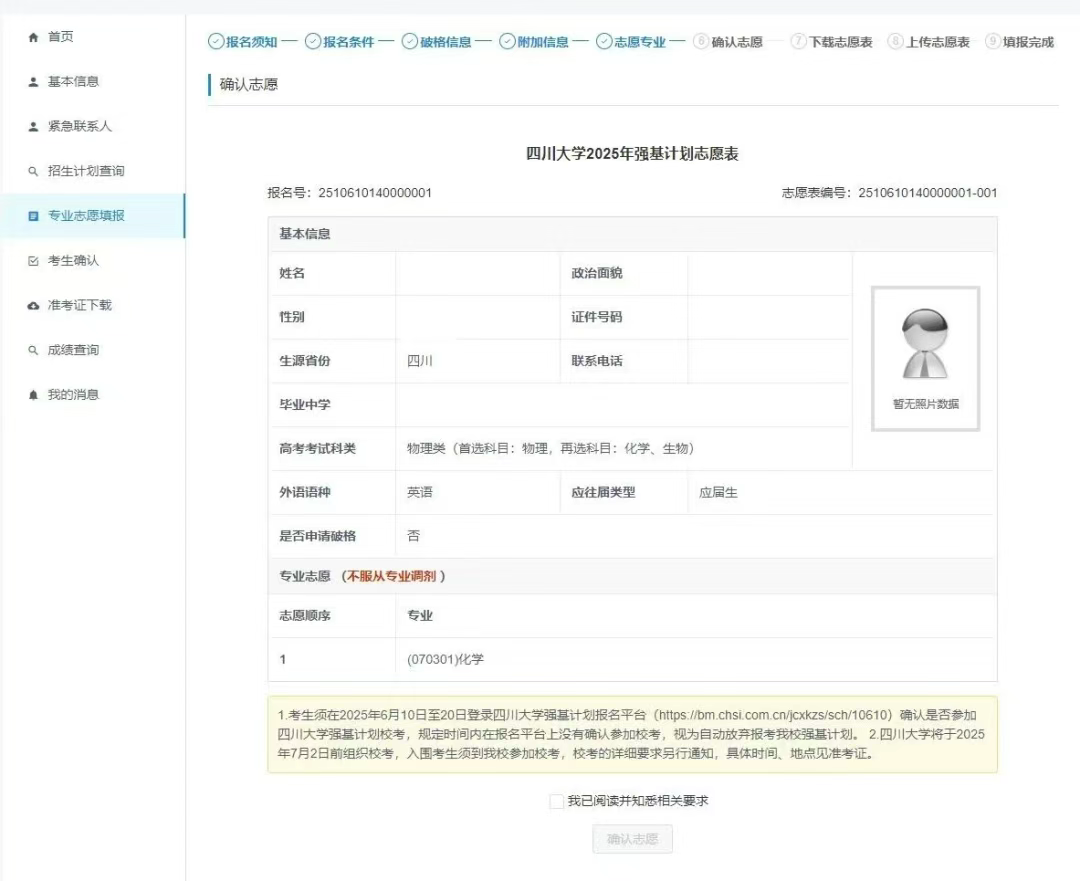Click the 确认志愿 submit button
Image resolution: width=1080 pixels, height=881 pixels.
pos(632,839)
